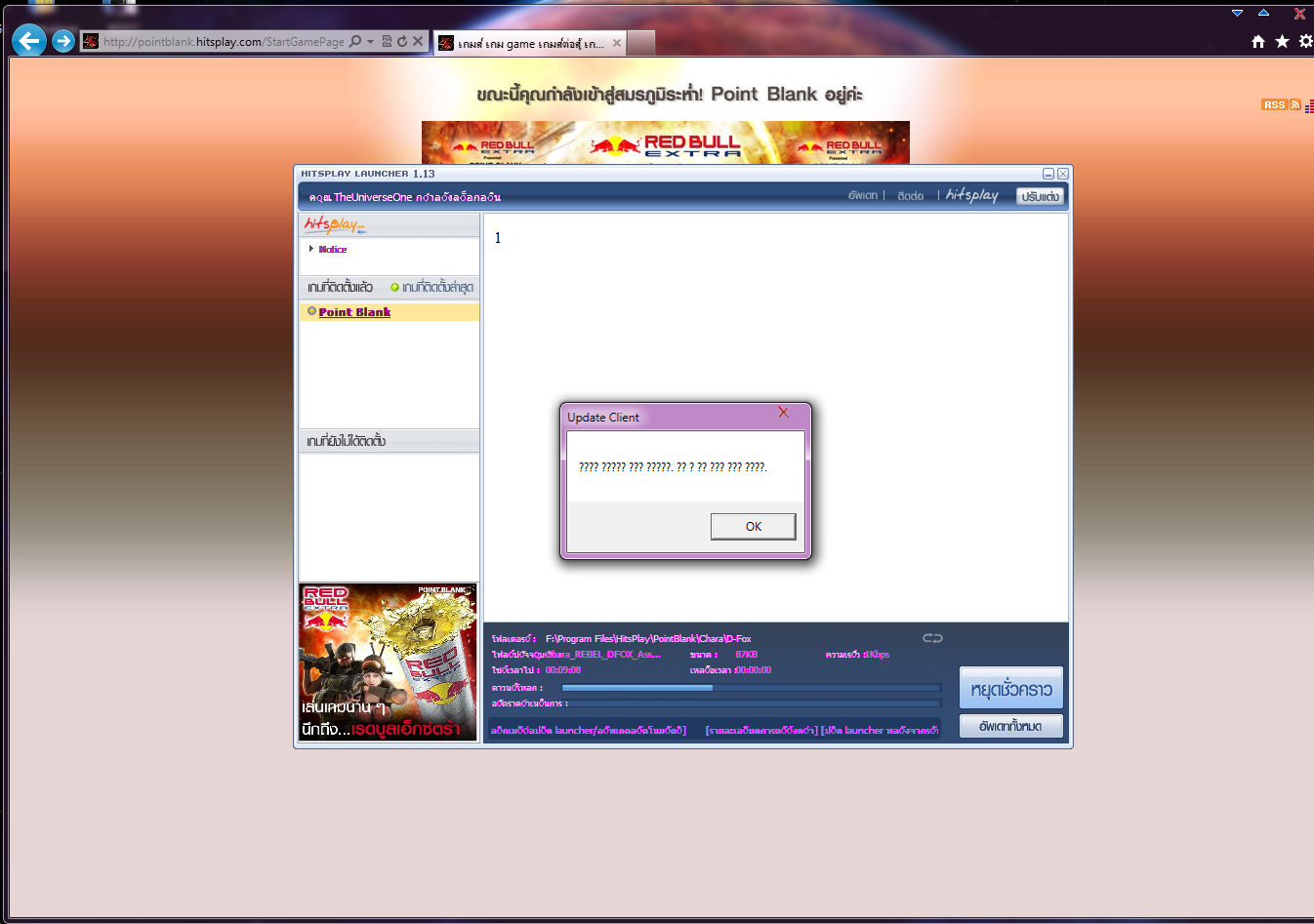Switch to the 'game' browser tab

528,43
